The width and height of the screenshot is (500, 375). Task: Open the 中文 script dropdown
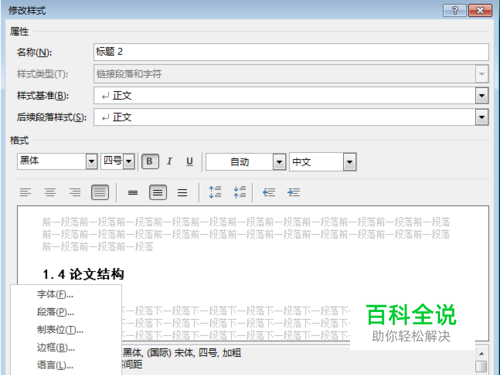[x=350, y=162]
